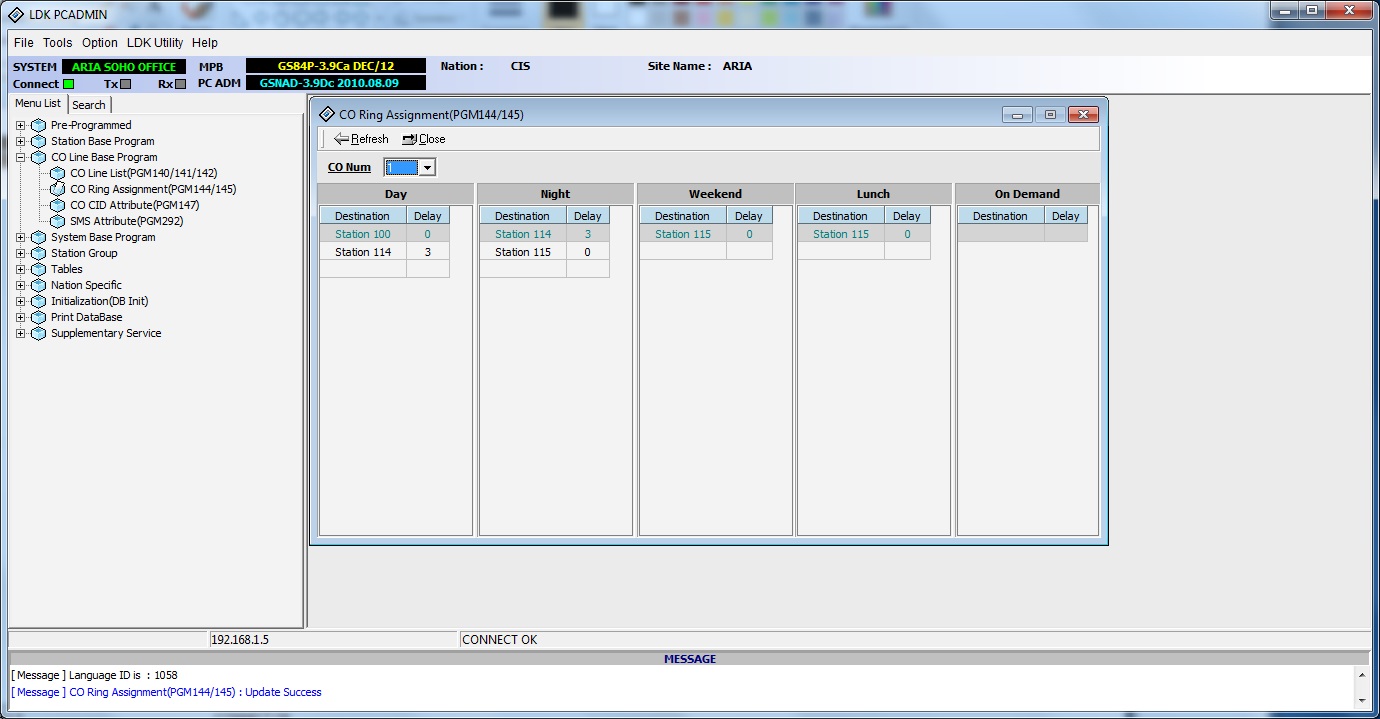Click the Print DataBase cube icon
Screen dimensions: 1380x719
click(x=38, y=317)
